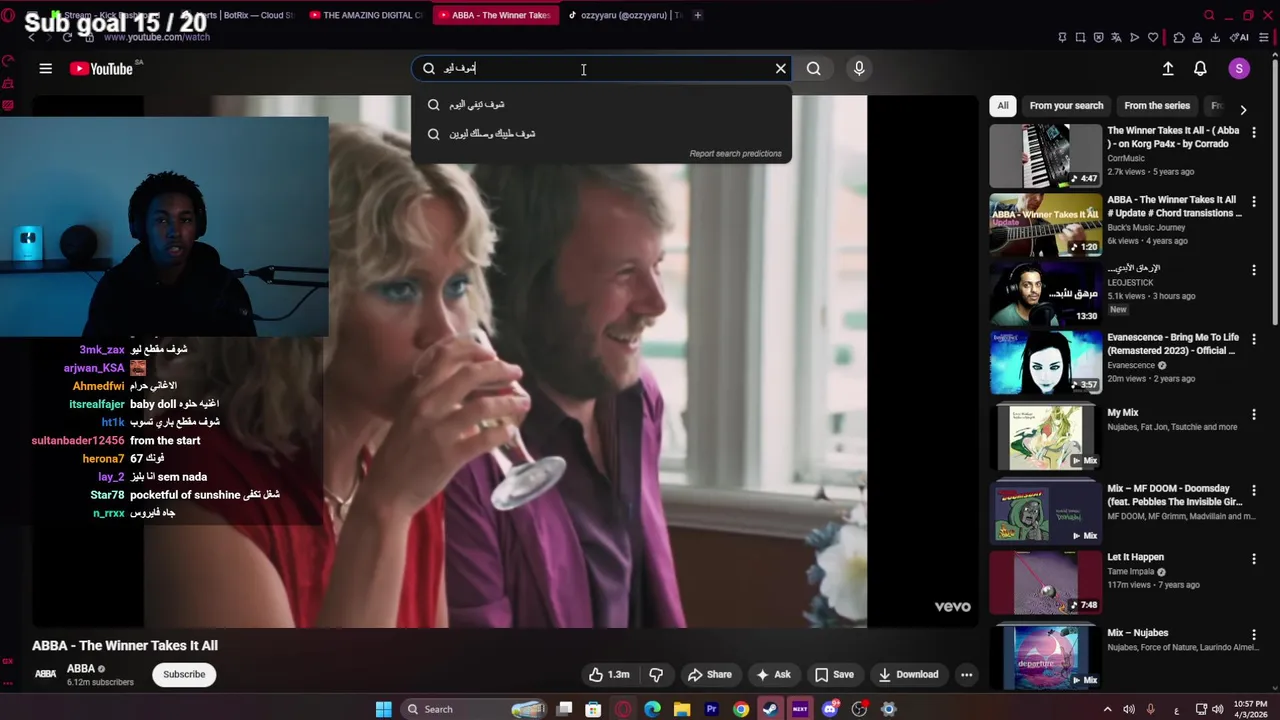Like the video with thumbs up

[x=609, y=675]
